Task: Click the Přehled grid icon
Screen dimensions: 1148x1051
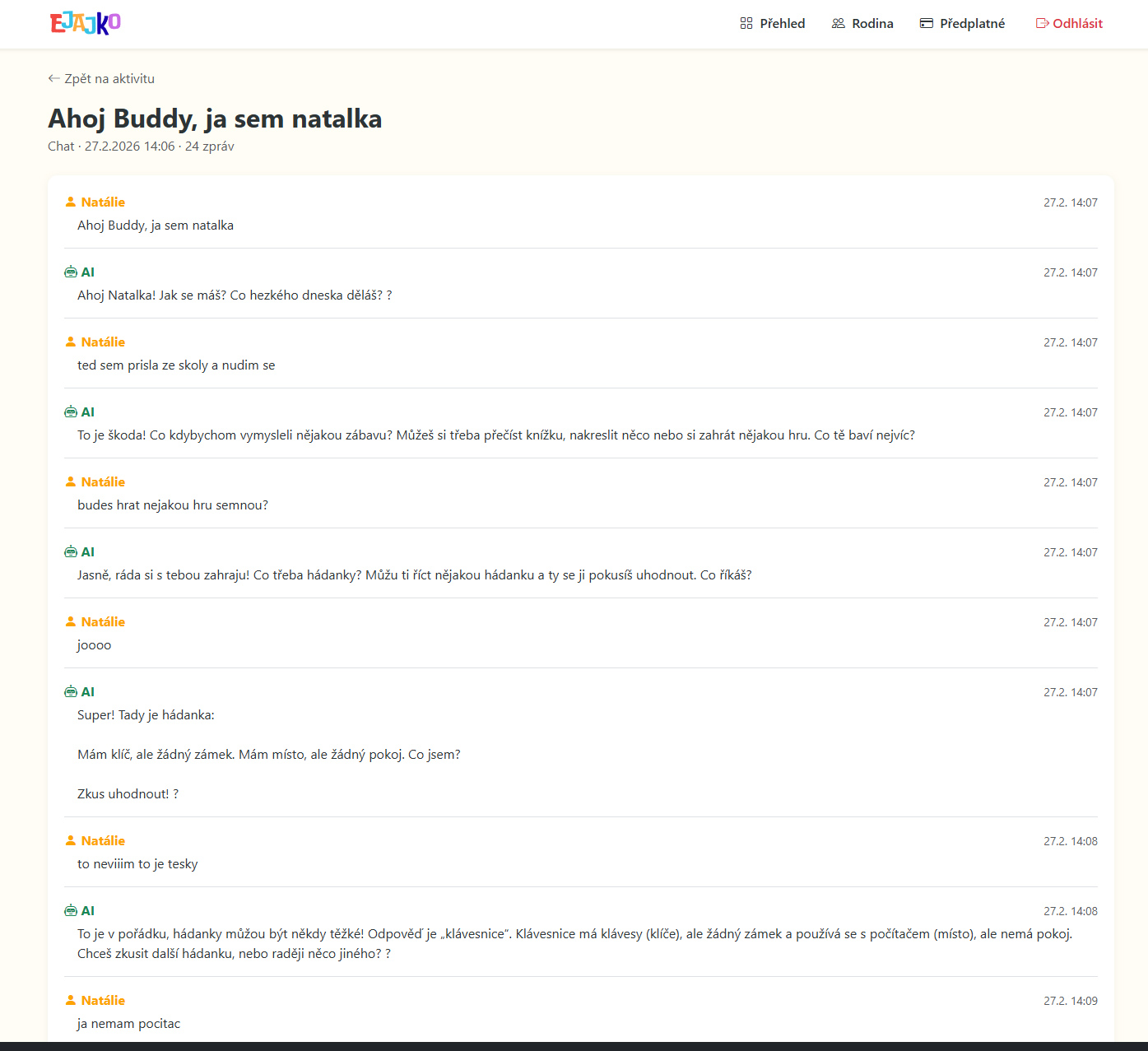Action: [746, 24]
